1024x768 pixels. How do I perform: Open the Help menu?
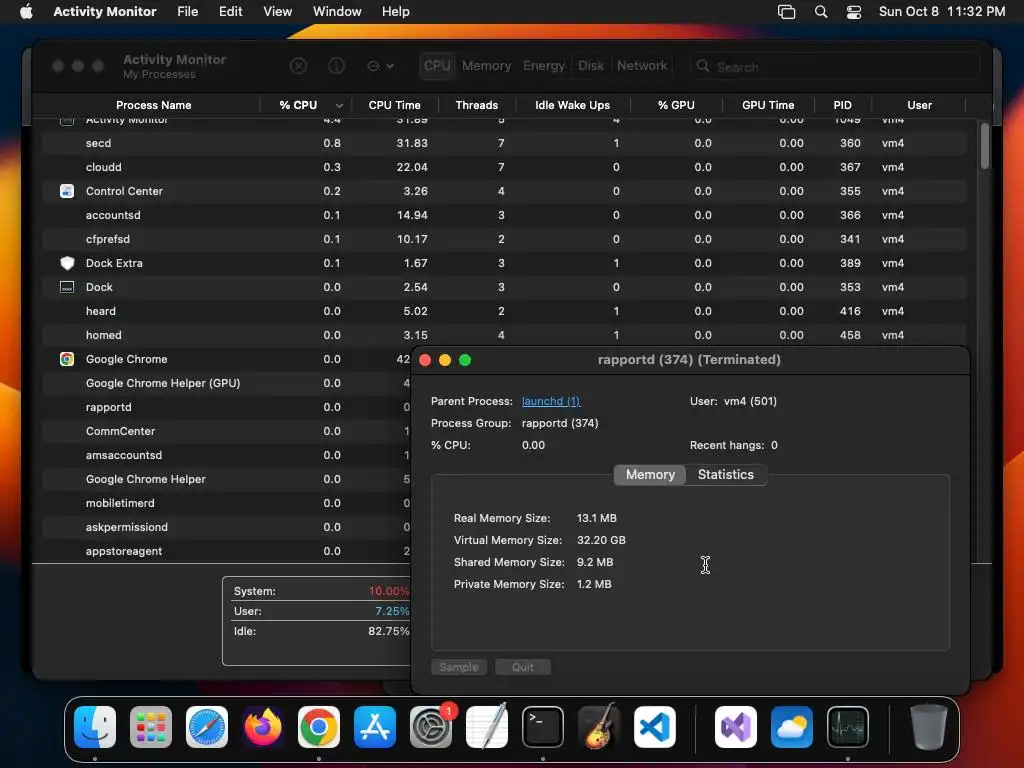[x=396, y=12]
